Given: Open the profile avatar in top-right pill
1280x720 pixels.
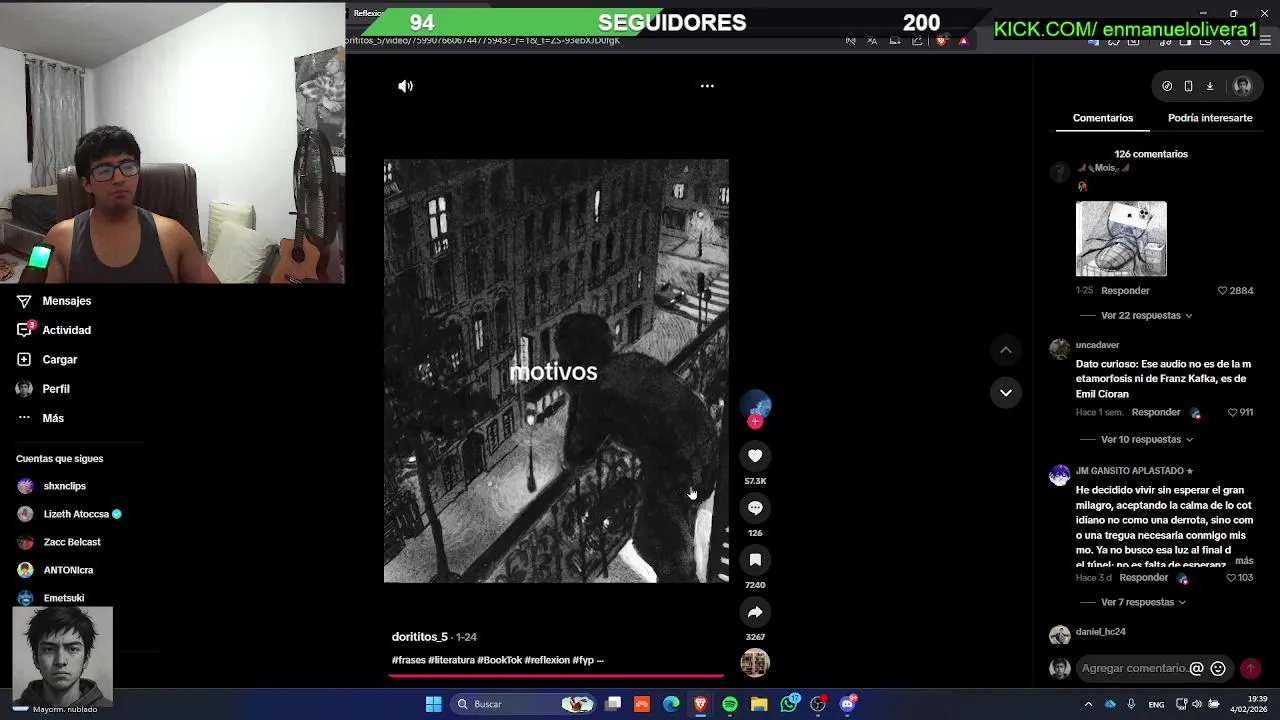Looking at the screenshot, I should [x=1242, y=86].
